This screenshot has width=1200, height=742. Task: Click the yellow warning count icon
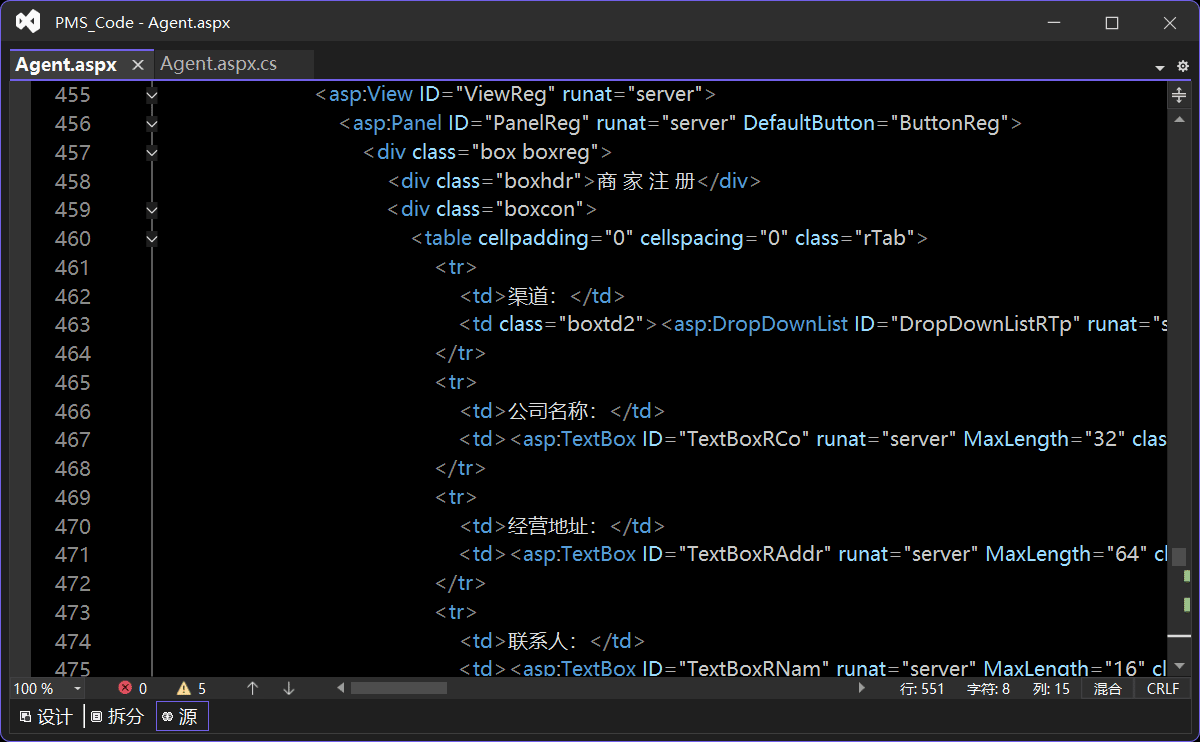click(x=184, y=688)
